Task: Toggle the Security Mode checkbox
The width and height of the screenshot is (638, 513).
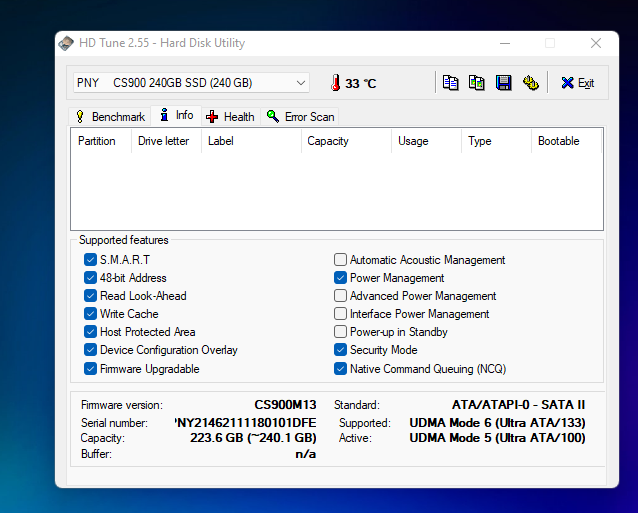Action: [x=340, y=349]
